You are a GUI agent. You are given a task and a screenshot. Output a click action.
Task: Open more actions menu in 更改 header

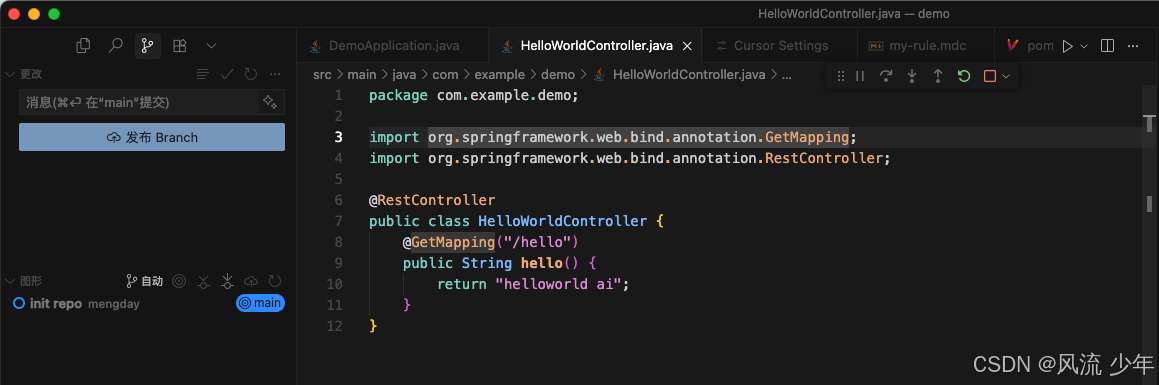coord(275,74)
